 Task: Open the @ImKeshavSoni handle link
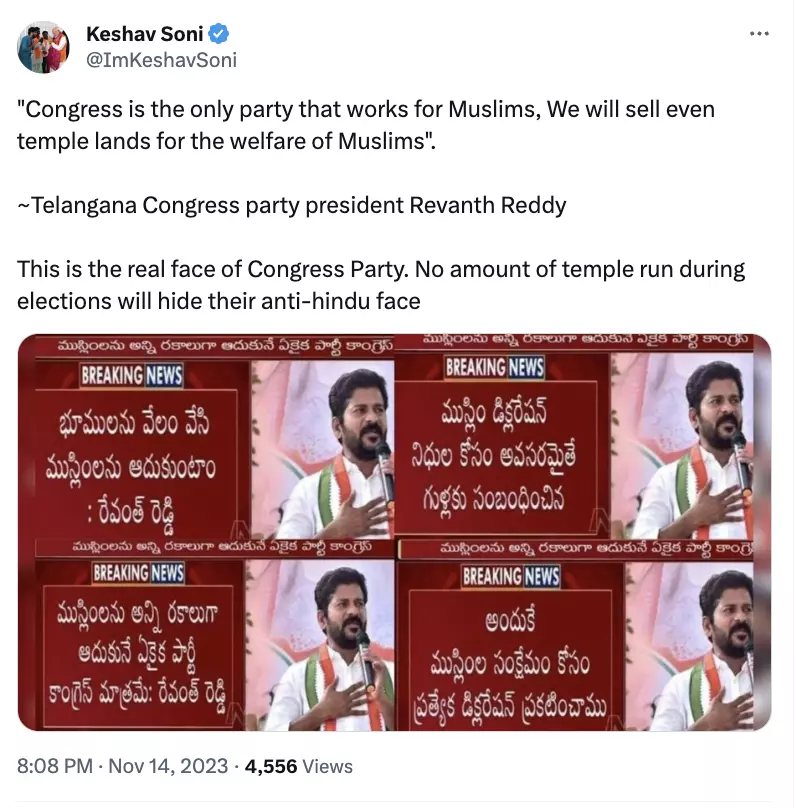(x=161, y=60)
